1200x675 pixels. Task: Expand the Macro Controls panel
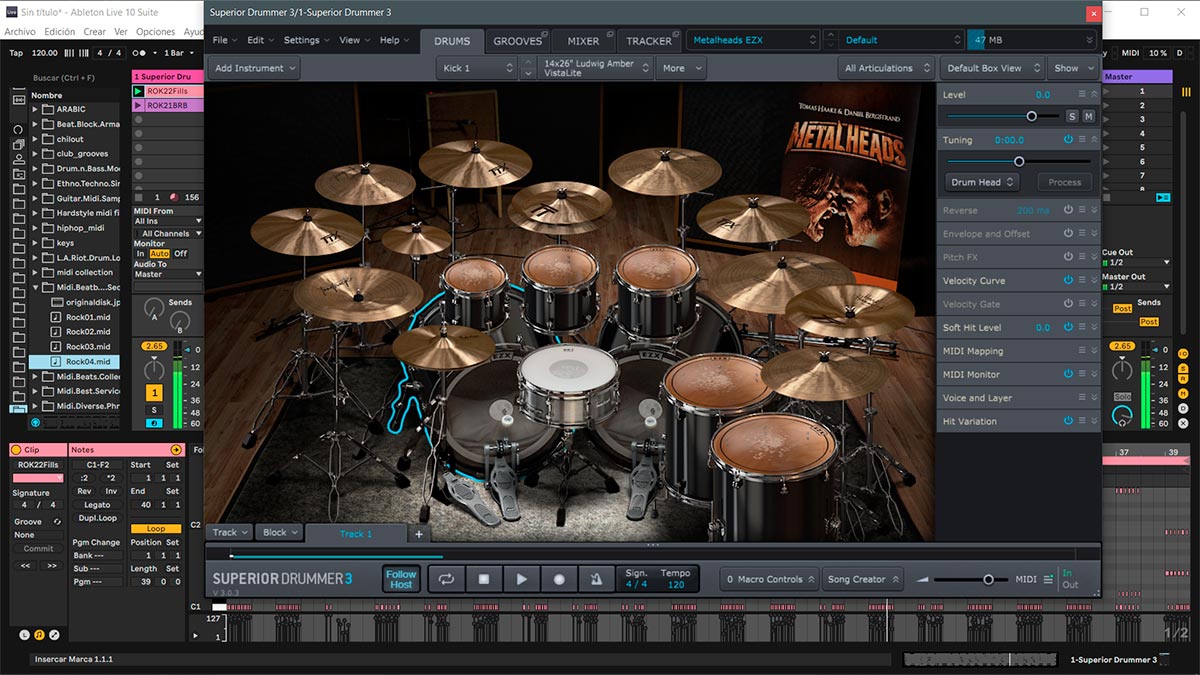(x=770, y=579)
